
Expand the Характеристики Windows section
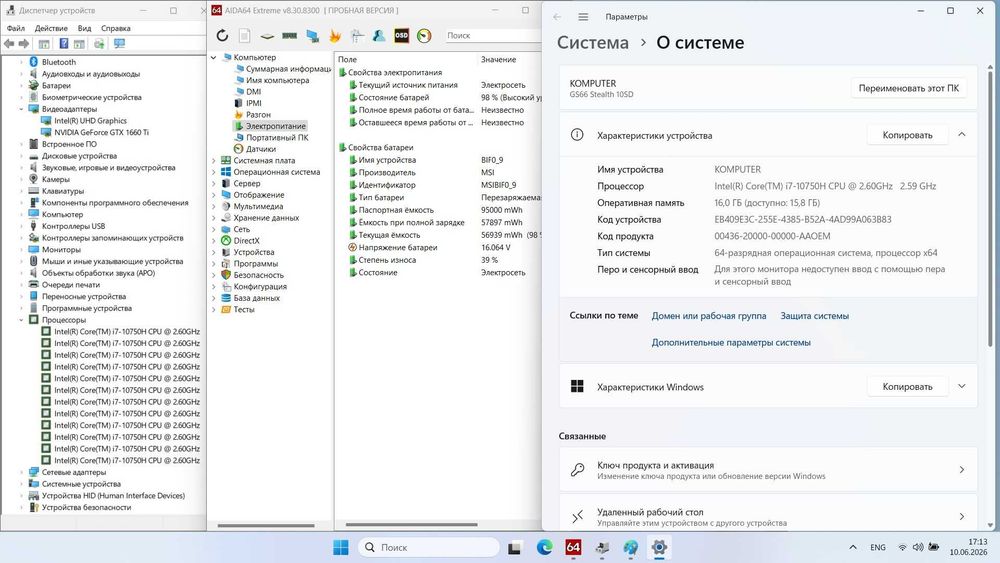click(x=962, y=386)
